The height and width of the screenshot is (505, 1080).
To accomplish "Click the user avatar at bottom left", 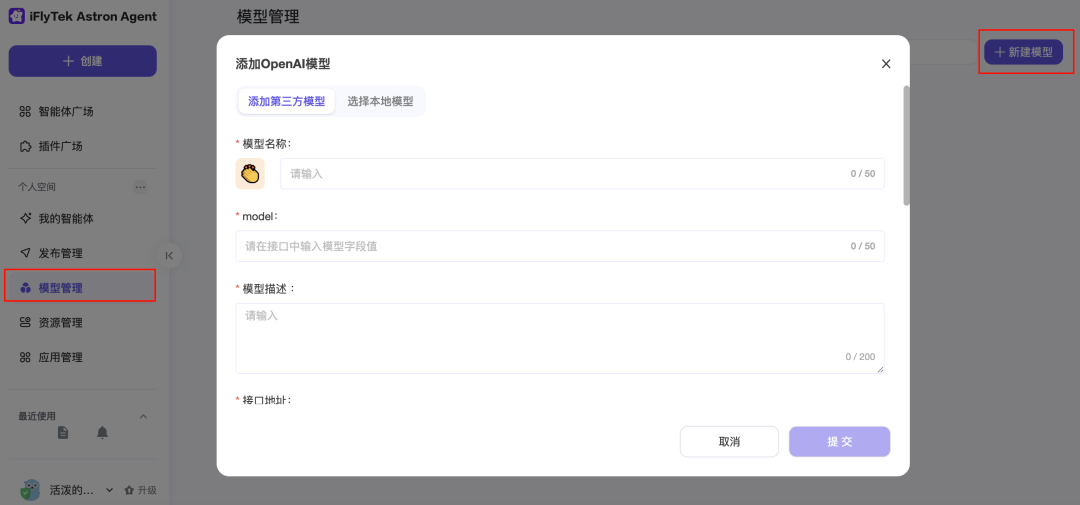I will 30,490.
